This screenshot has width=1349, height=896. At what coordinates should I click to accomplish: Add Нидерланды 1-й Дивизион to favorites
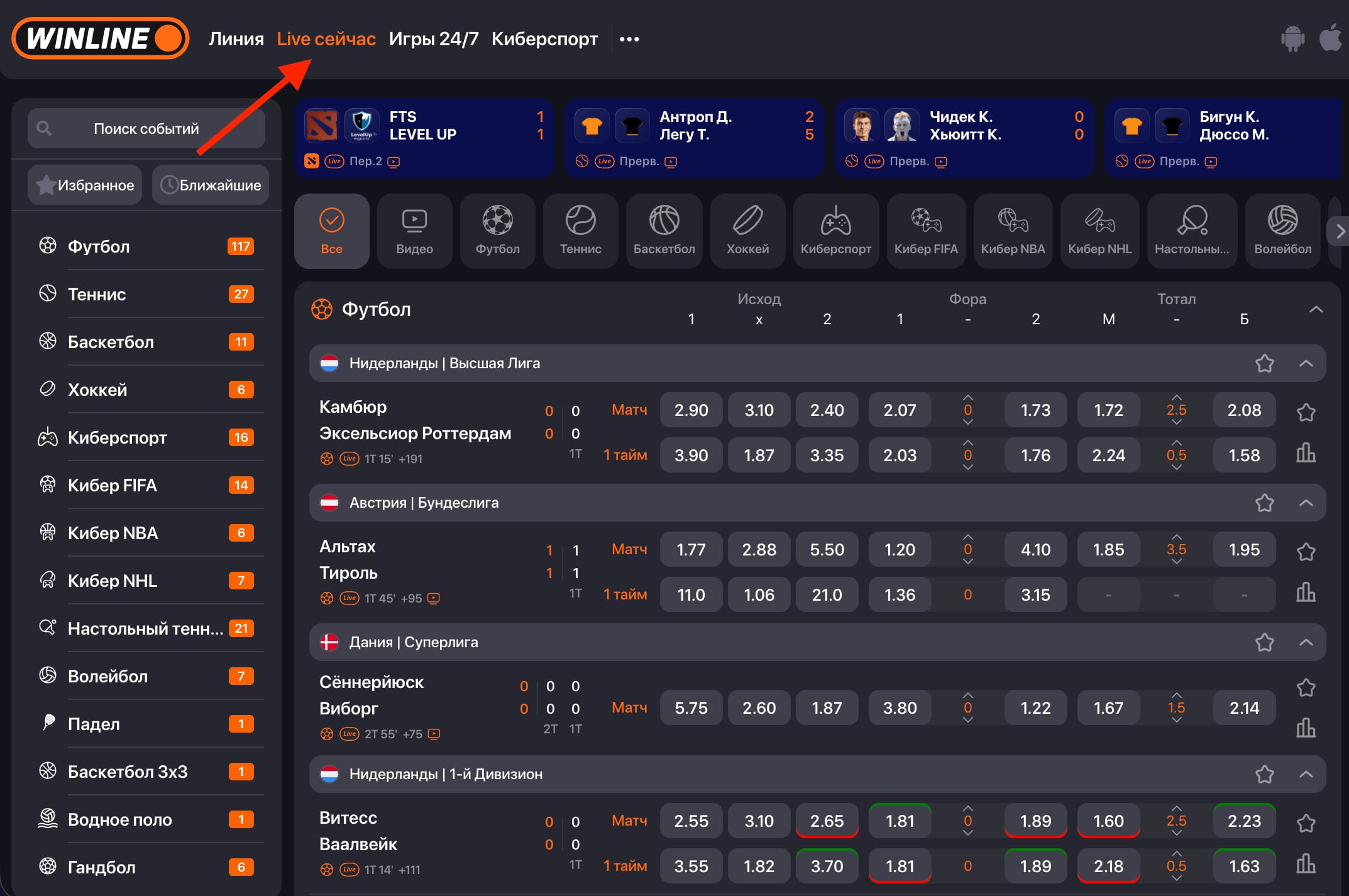[x=1265, y=774]
